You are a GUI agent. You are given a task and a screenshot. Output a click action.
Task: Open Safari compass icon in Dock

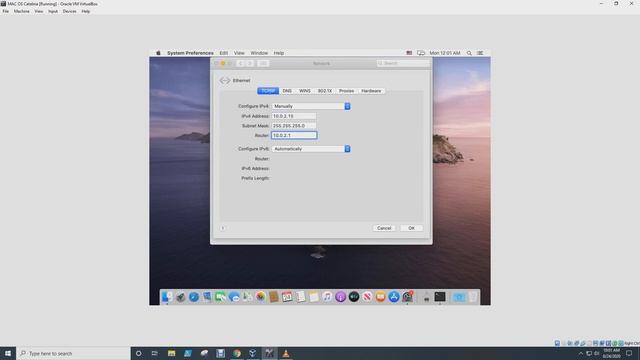[x=194, y=297]
